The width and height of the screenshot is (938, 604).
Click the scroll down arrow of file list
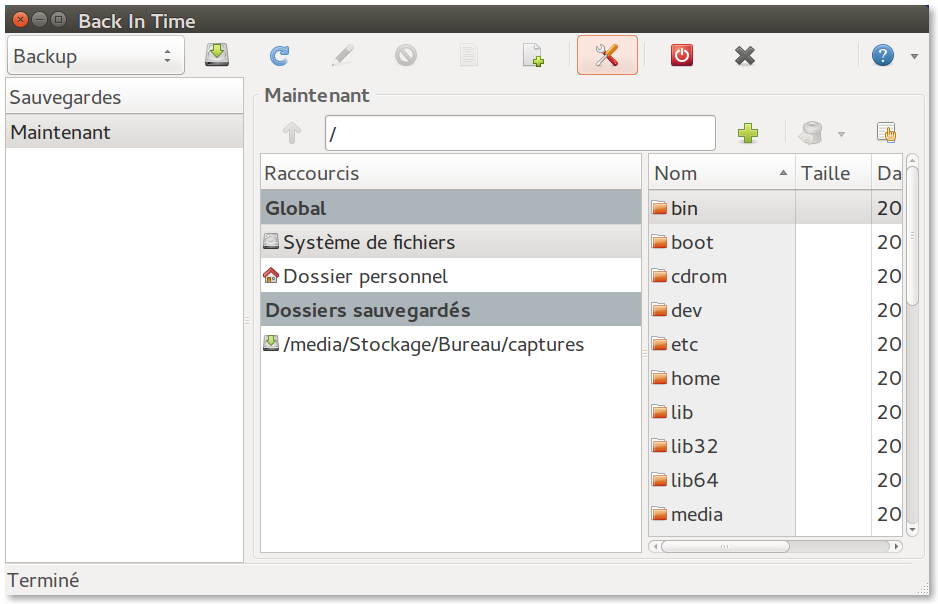pos(912,529)
